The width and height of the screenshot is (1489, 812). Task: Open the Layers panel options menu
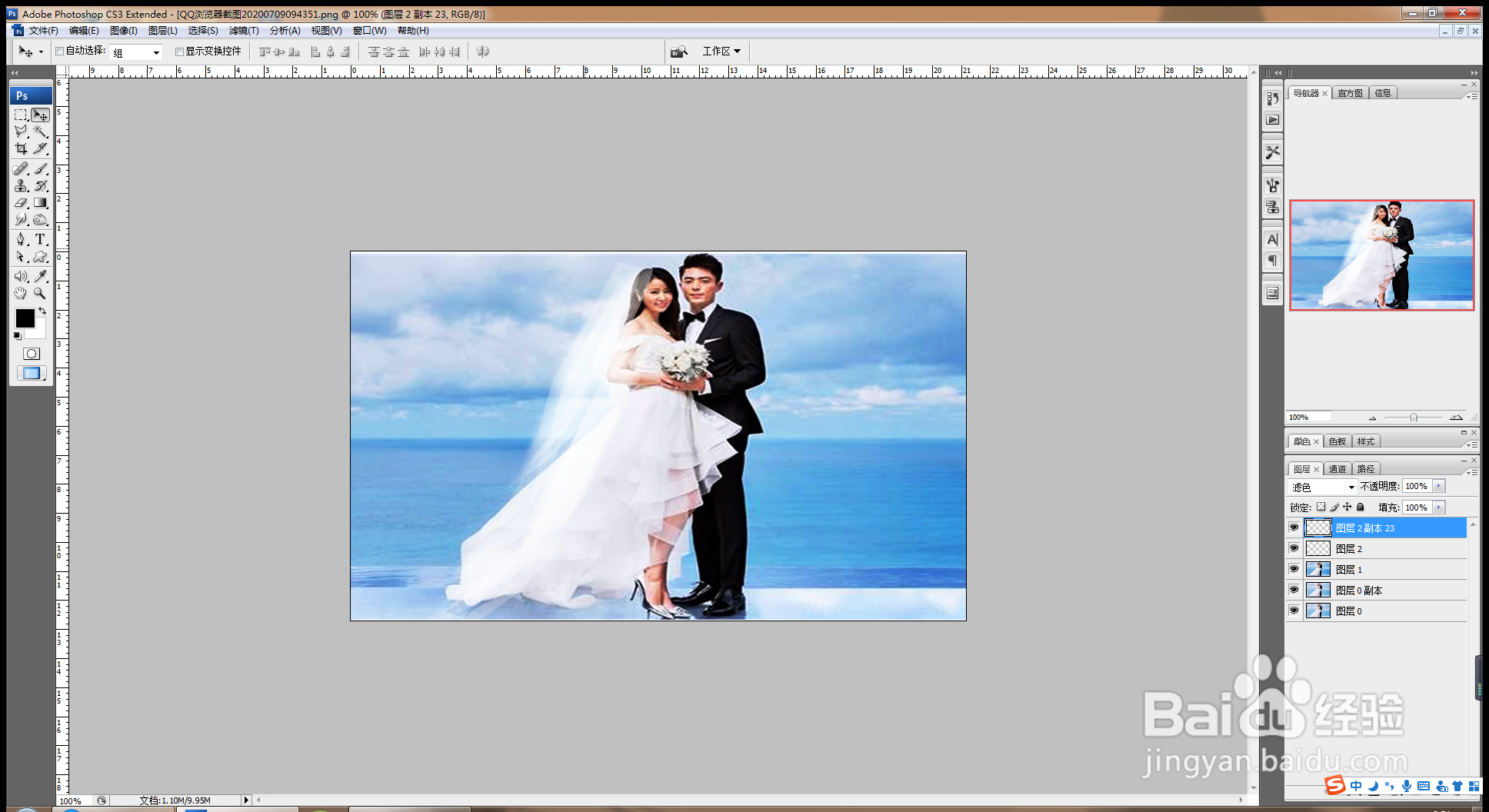pos(1473,471)
